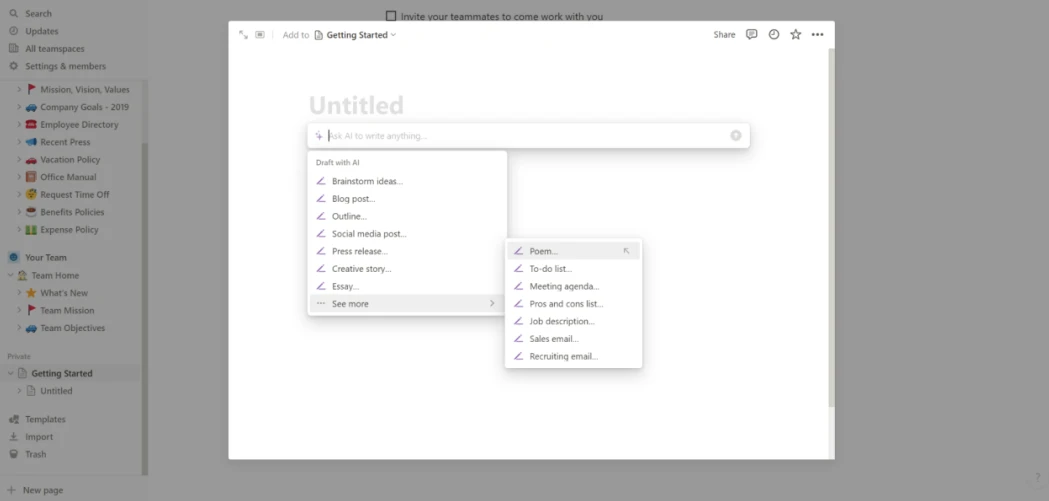Open the Untitled subpage in sidebar
Screen dimensions: 1049x501
click(x=56, y=391)
